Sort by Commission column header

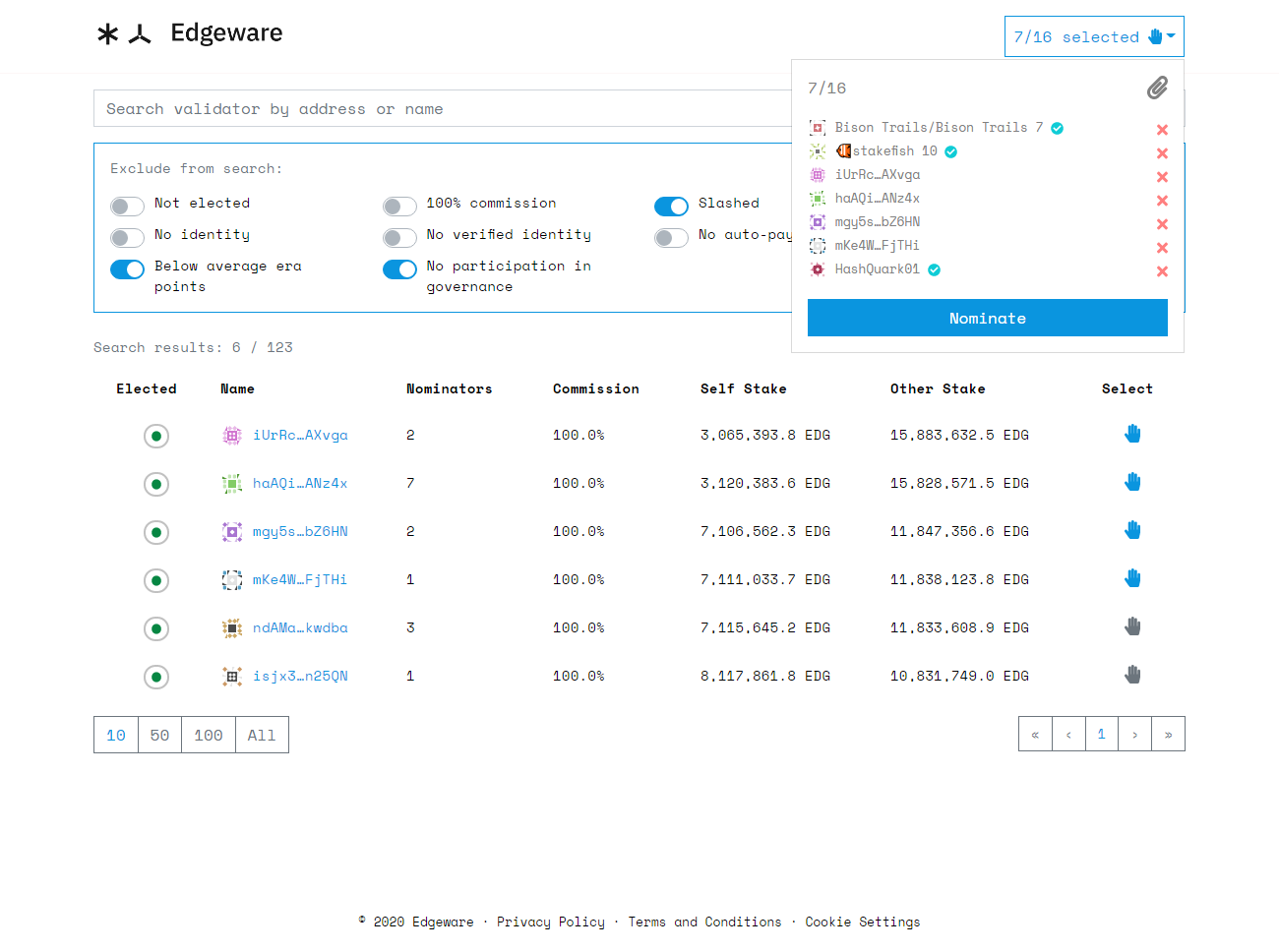[596, 388]
